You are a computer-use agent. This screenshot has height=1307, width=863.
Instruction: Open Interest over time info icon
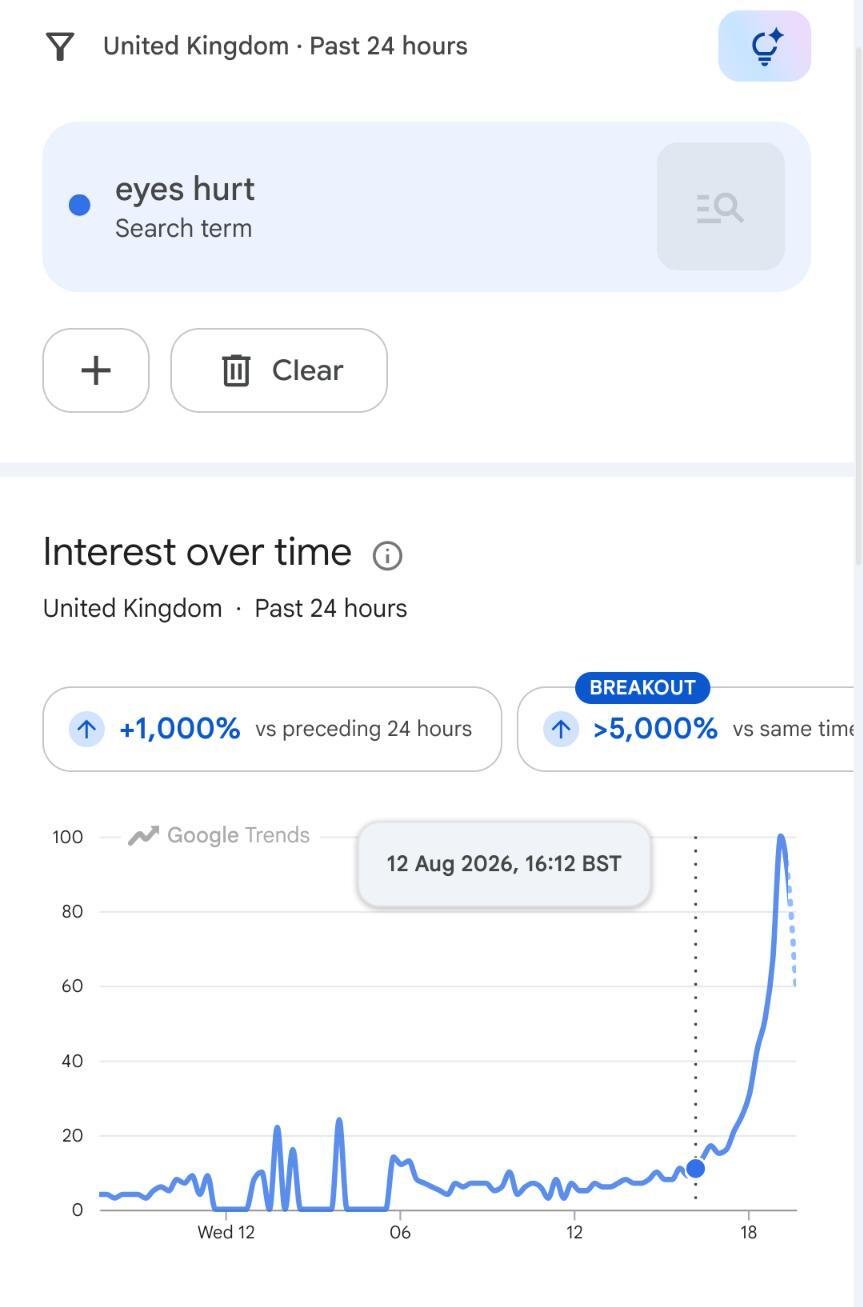(387, 555)
